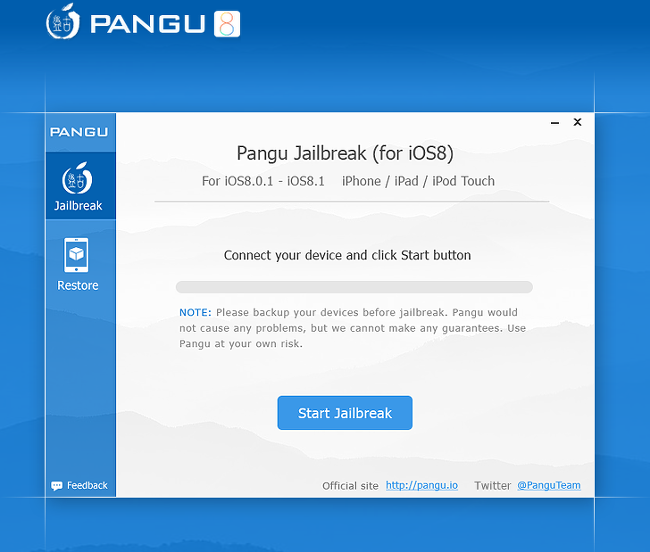Select the Jailbreak apple icon in sidebar
The image size is (650, 552).
(77, 178)
